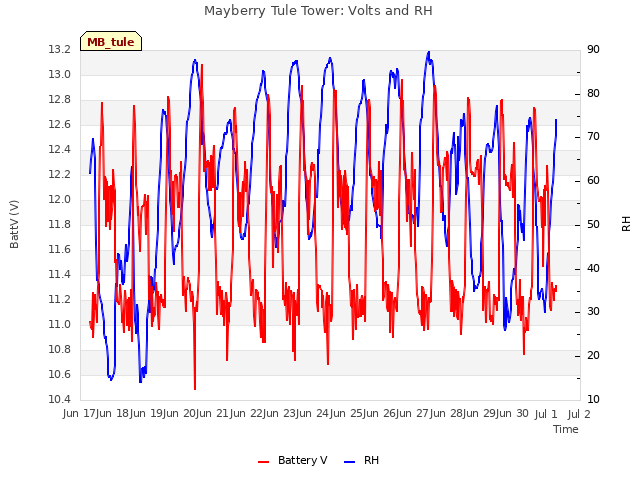Click the 10 RH tick label
640x480 pixels.
point(593,400)
